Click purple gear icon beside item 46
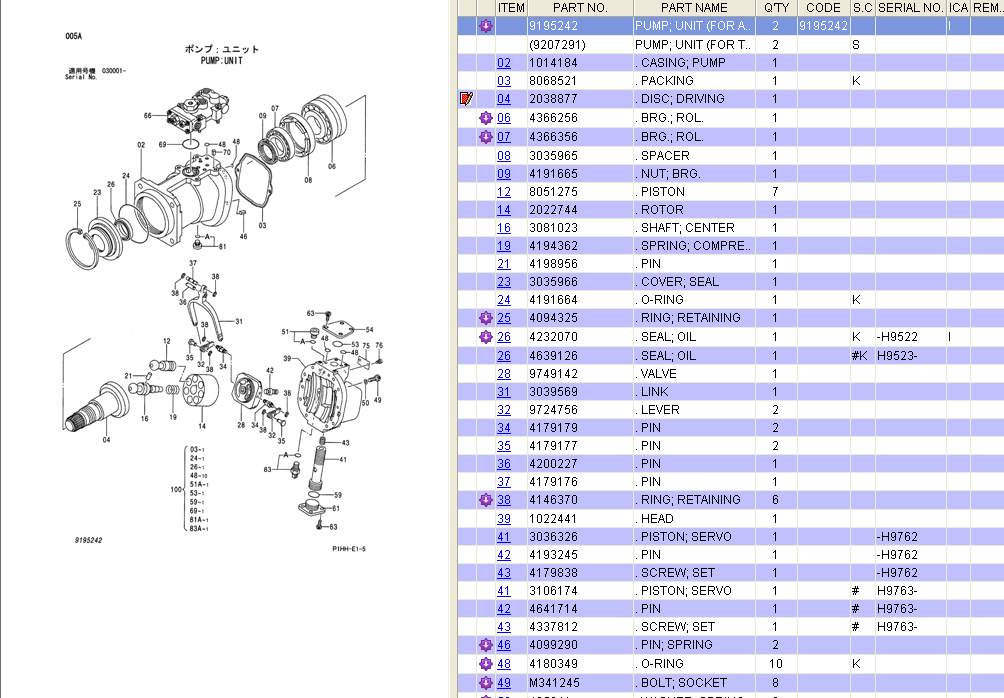This screenshot has width=1004, height=698. (x=486, y=645)
